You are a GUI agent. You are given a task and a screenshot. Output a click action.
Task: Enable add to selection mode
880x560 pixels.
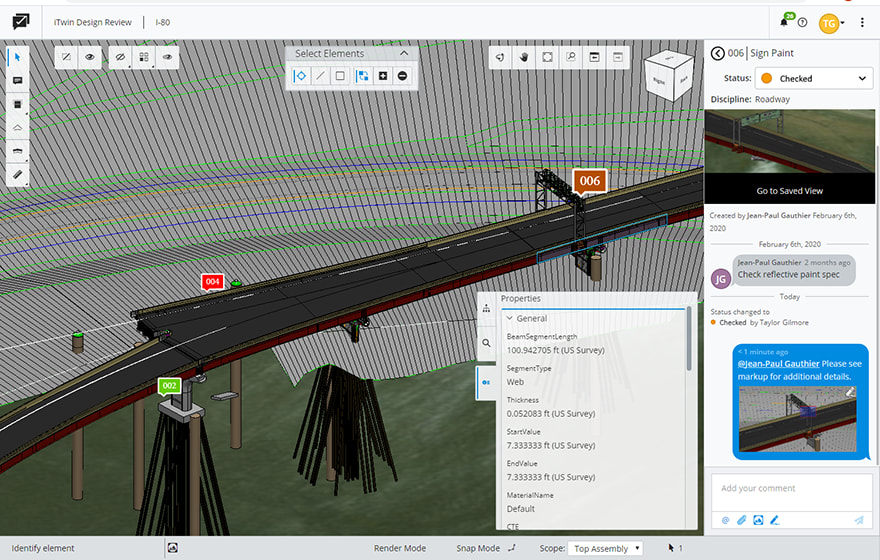(x=383, y=76)
